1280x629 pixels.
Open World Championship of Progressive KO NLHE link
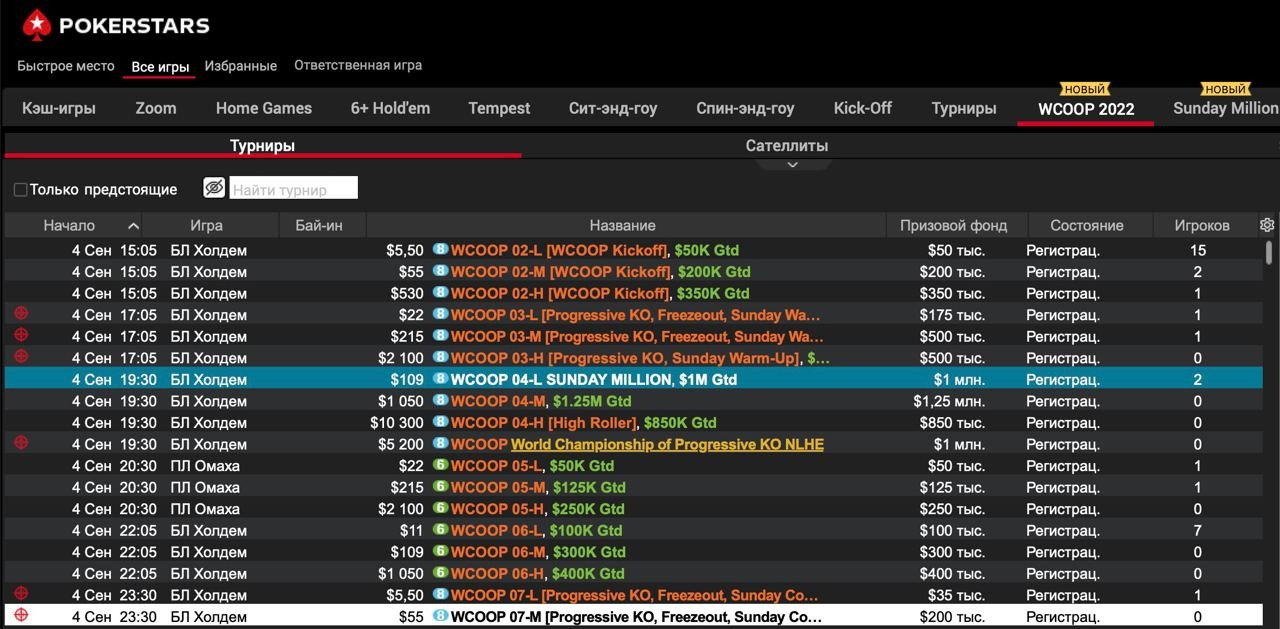(x=667, y=444)
